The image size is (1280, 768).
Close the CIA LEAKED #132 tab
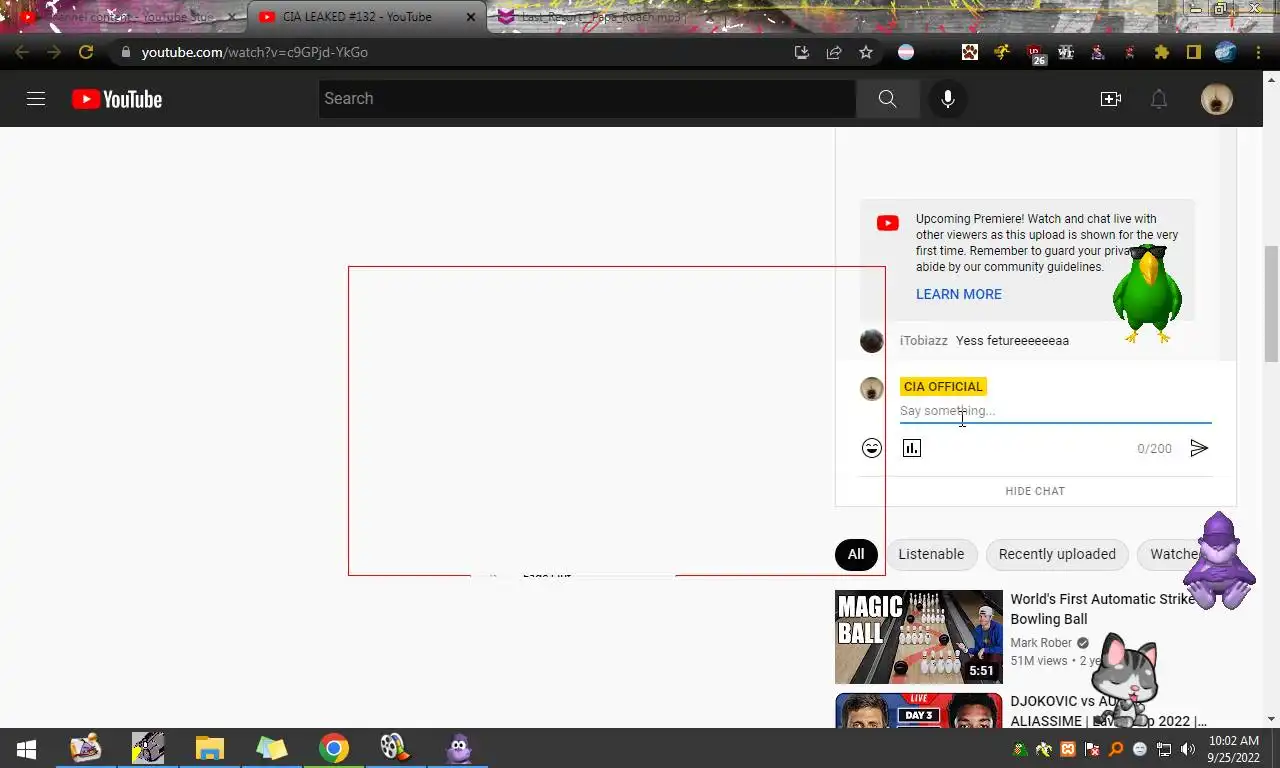pos(470,17)
